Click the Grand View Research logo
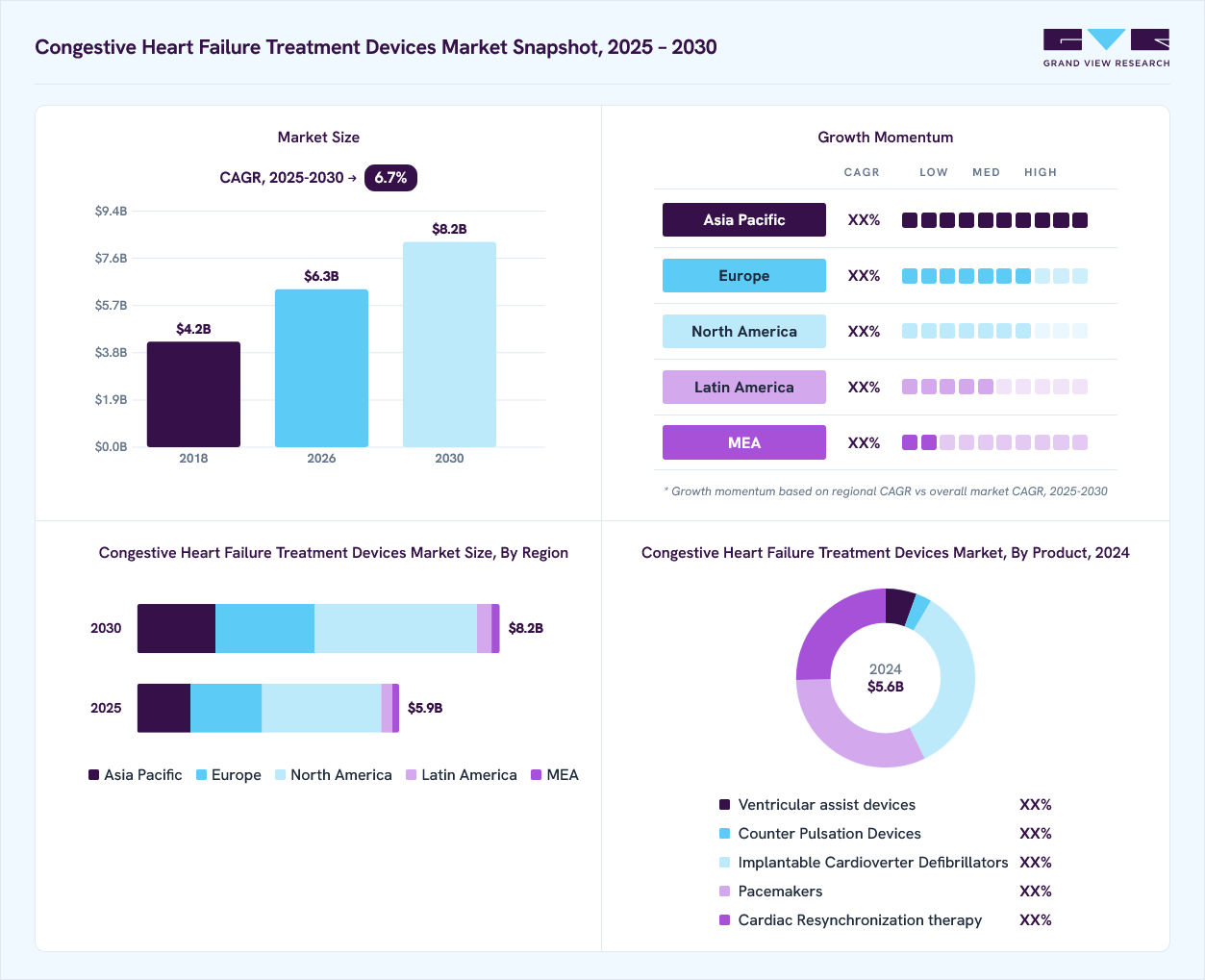 1107,48
